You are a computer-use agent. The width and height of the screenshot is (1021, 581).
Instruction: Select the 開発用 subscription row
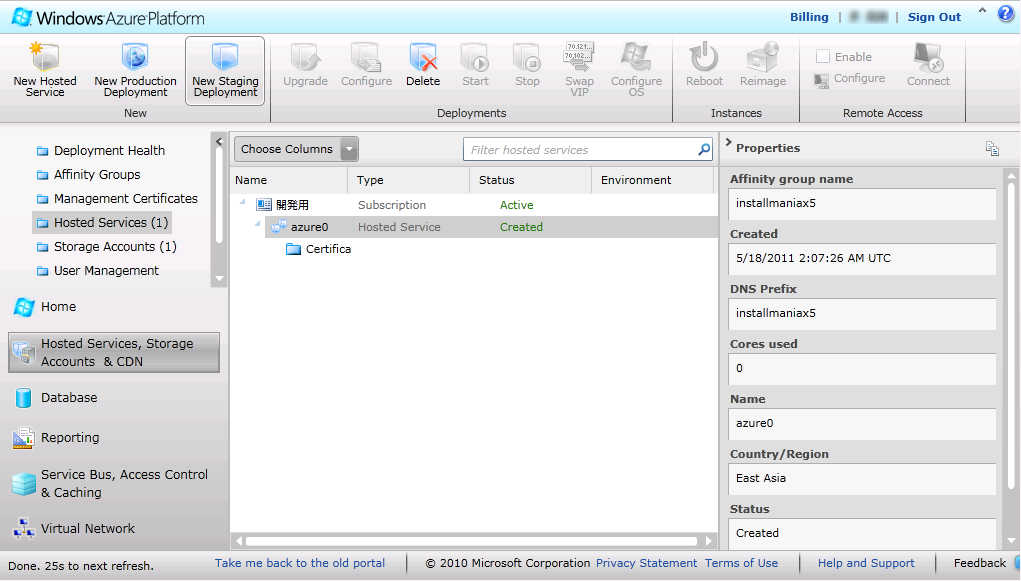coord(475,205)
